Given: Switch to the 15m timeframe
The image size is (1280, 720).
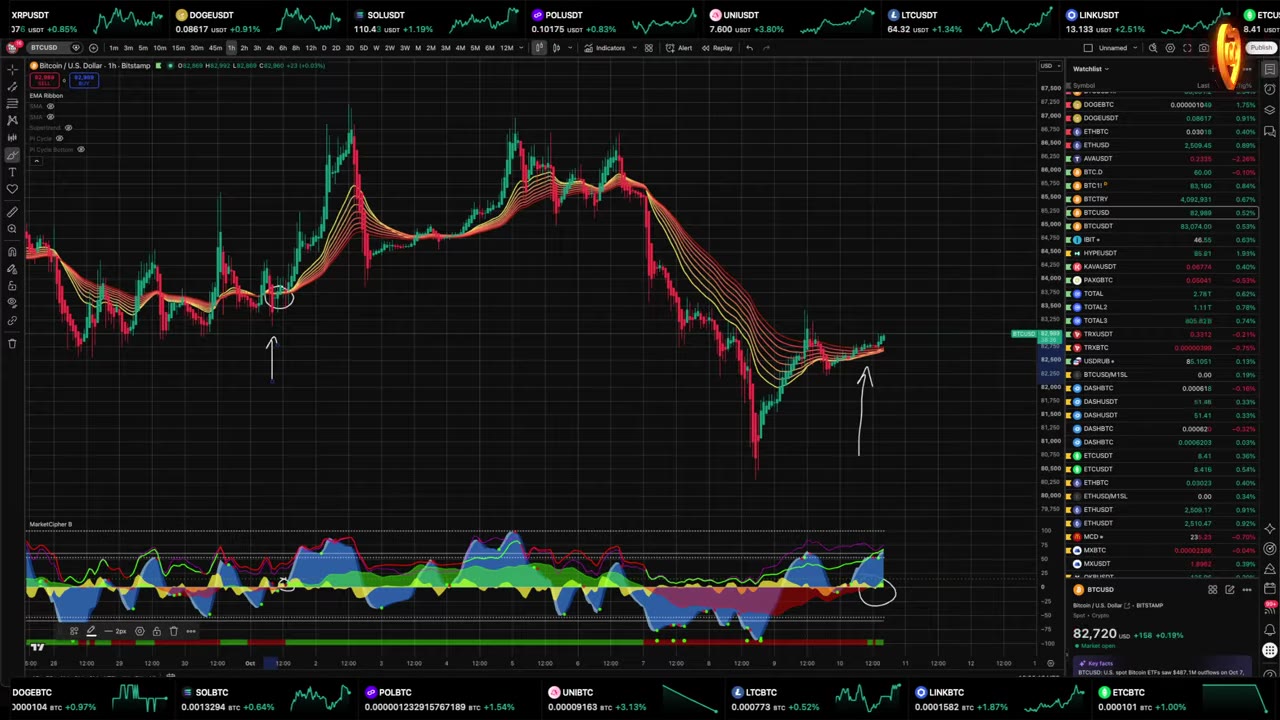Looking at the screenshot, I should tap(178, 48).
